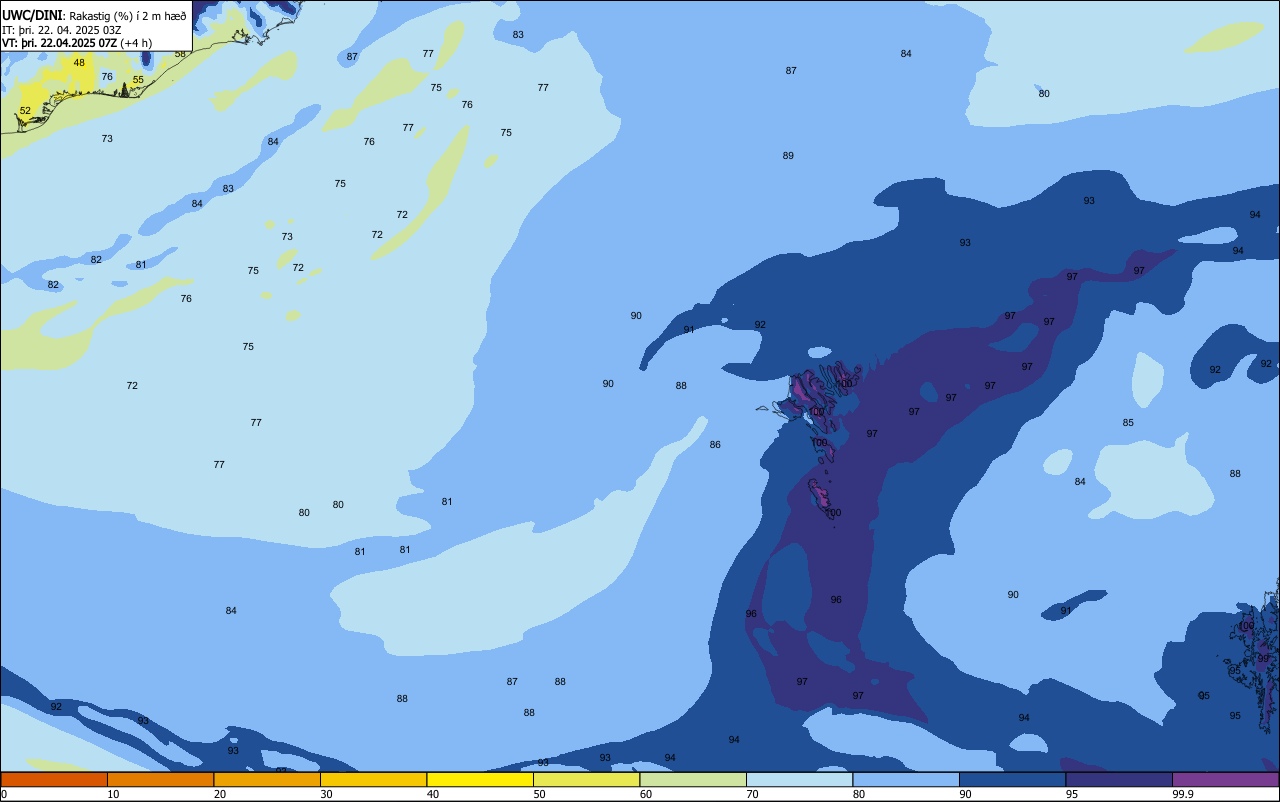
Task: Click the pale blue 70–80 legend swatch
Action: 799,779
